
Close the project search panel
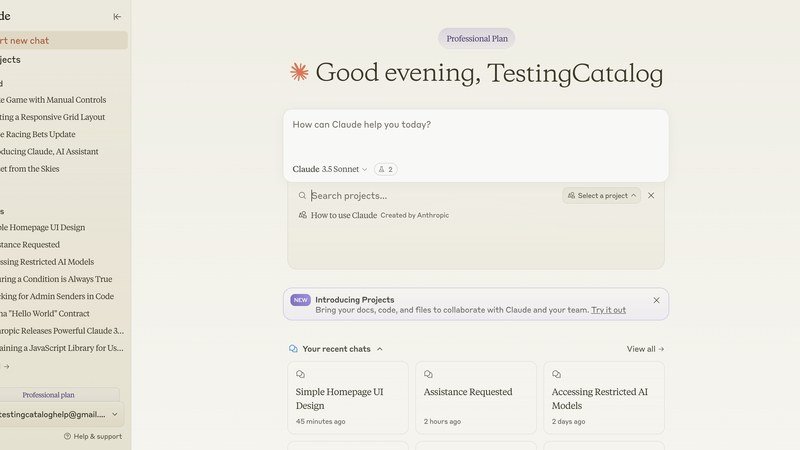[x=651, y=195]
